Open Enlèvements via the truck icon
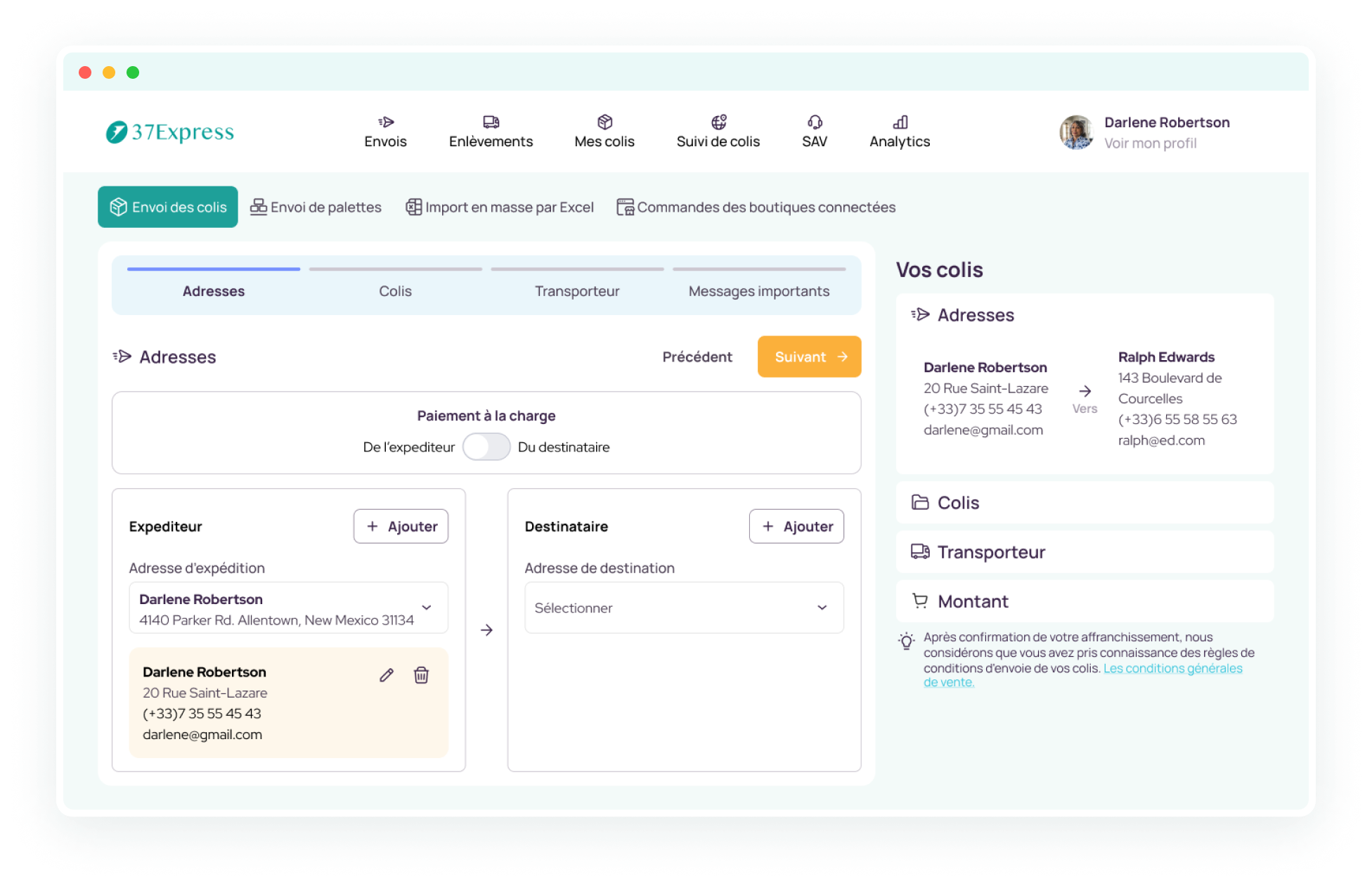Screen dimensions: 1372x884 pos(491,122)
